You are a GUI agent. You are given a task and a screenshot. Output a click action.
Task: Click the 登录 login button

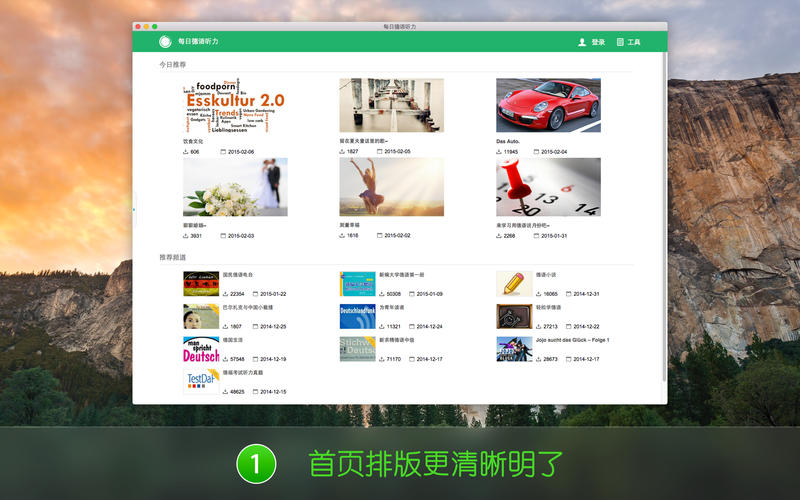pos(592,43)
